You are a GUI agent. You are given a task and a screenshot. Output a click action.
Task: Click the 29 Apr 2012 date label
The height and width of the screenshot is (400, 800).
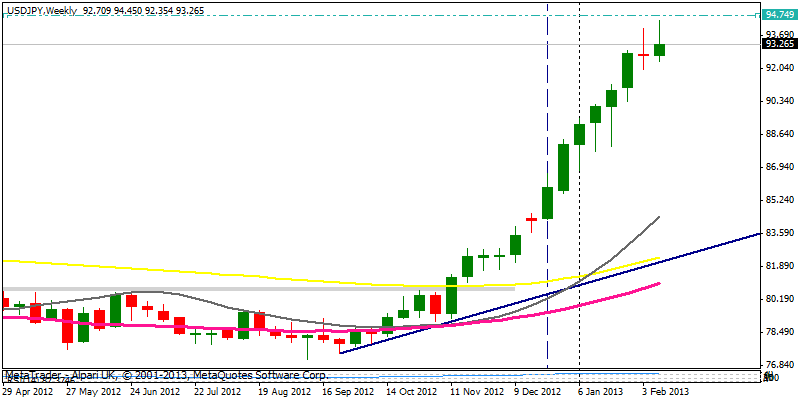(x=30, y=393)
